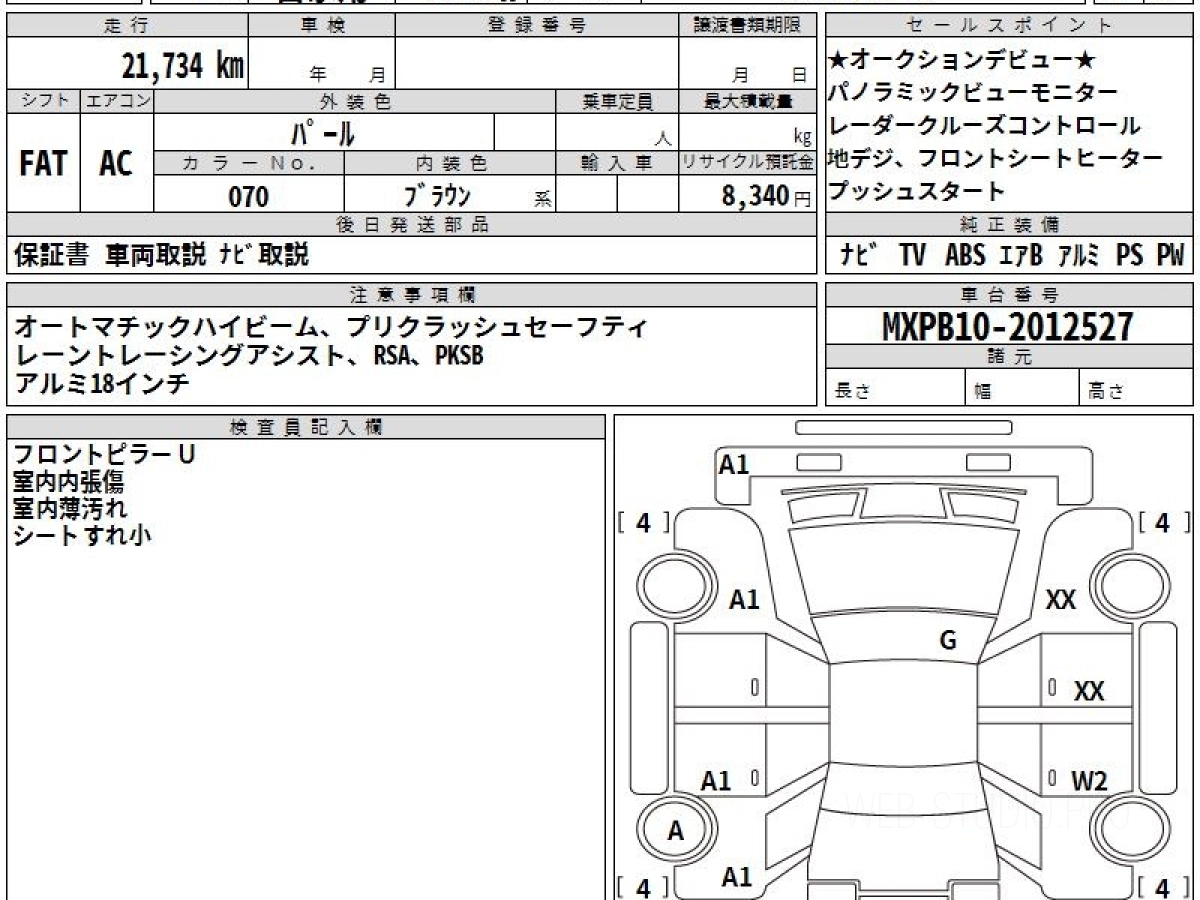The width and height of the screenshot is (1200, 900).
Task: Select the recycle deposit 8,340円
Action: 767,196
